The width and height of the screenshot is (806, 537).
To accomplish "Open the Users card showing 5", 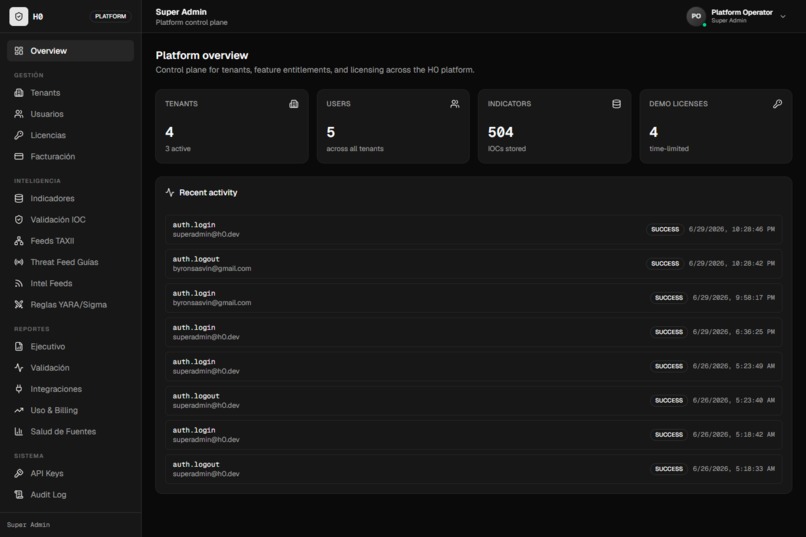I will (393, 126).
